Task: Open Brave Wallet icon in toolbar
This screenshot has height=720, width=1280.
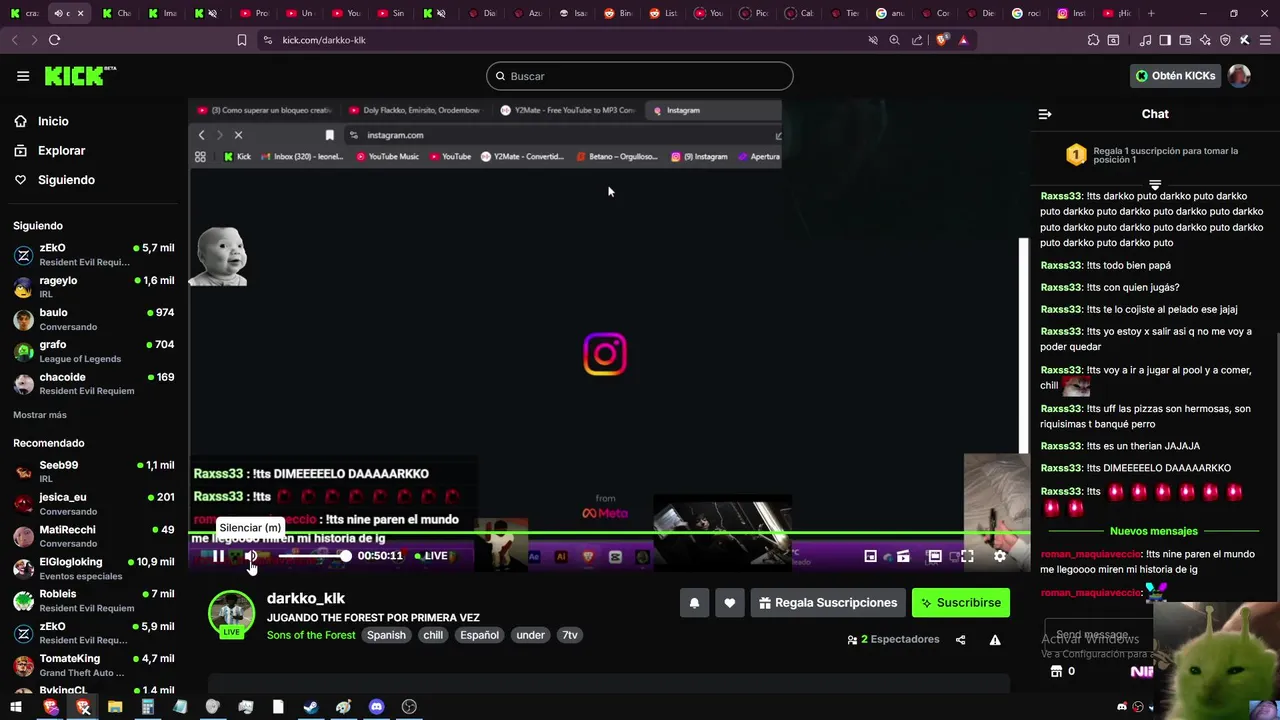Action: click(1185, 40)
